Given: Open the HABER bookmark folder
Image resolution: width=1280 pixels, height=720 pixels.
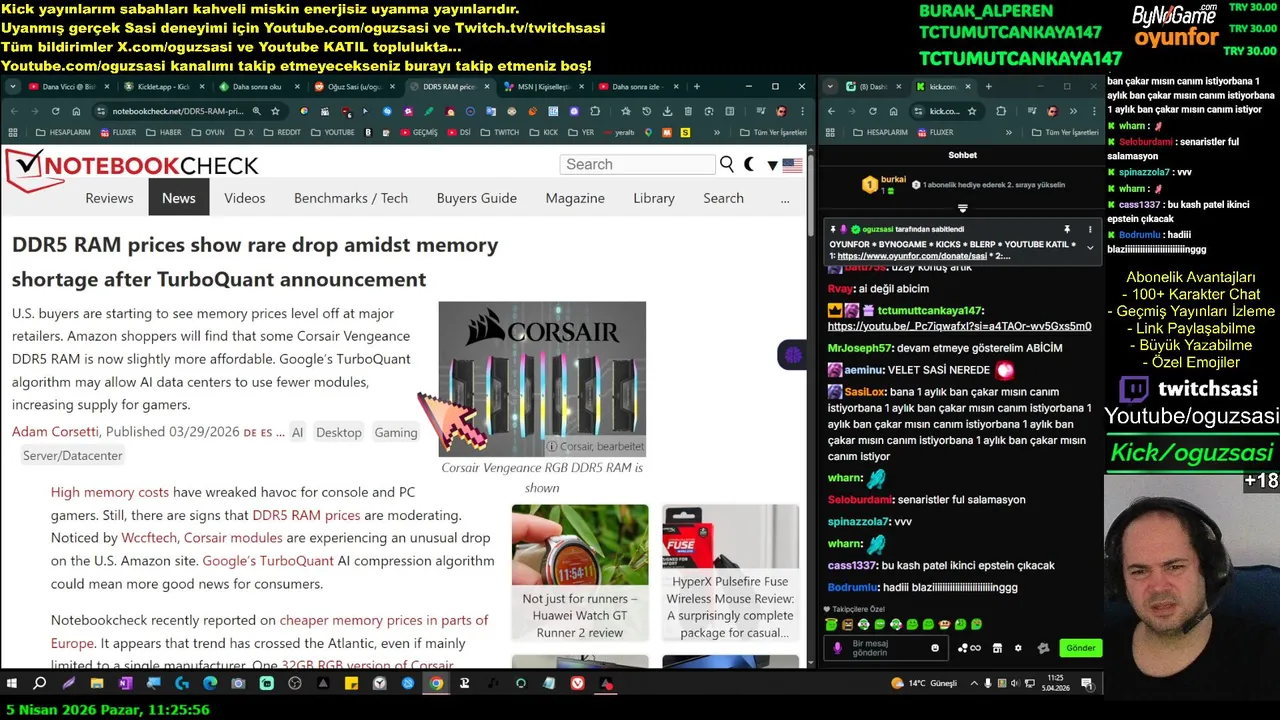Looking at the screenshot, I should click(165, 132).
